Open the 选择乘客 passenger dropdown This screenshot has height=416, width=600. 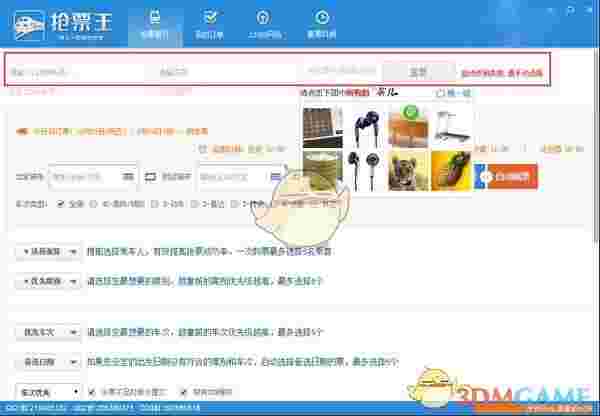tap(48, 252)
